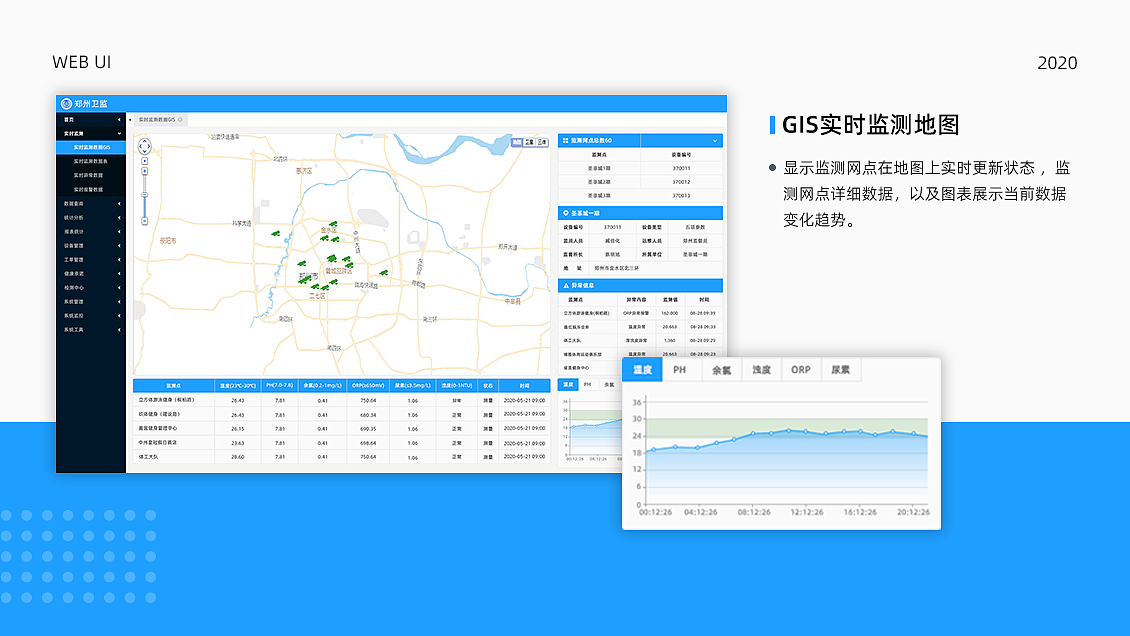Open the 实时报警数据 submenu item
The height and width of the screenshot is (636, 1130).
click(91, 189)
